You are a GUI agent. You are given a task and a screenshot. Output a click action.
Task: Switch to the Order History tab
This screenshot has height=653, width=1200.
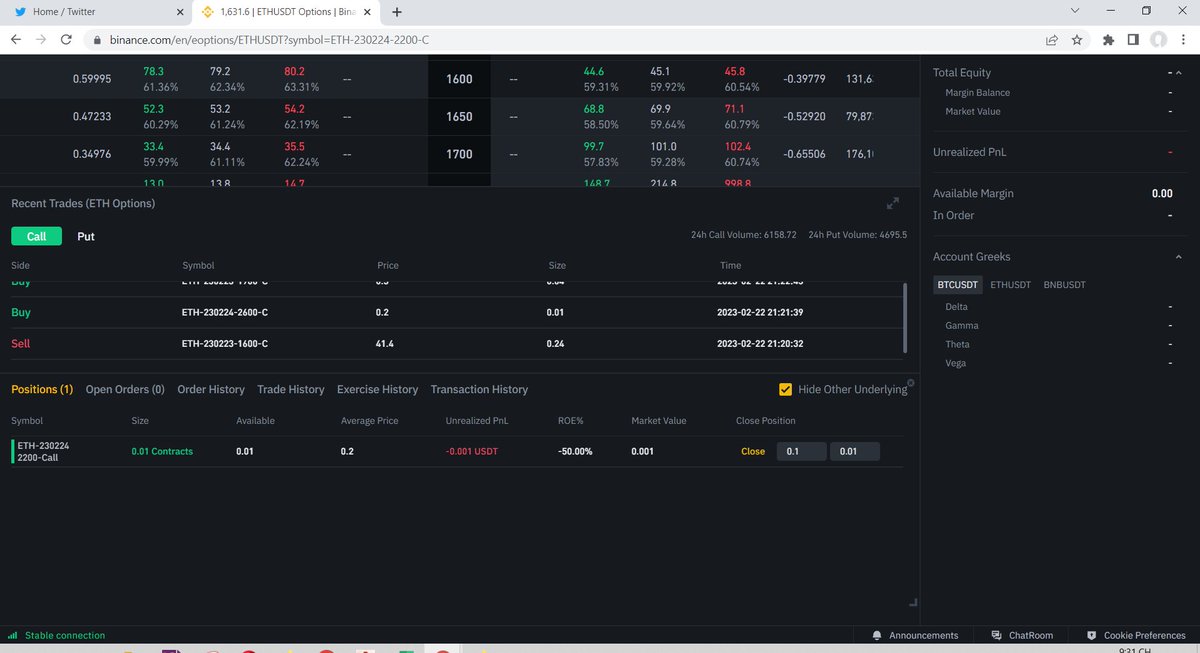click(x=211, y=389)
